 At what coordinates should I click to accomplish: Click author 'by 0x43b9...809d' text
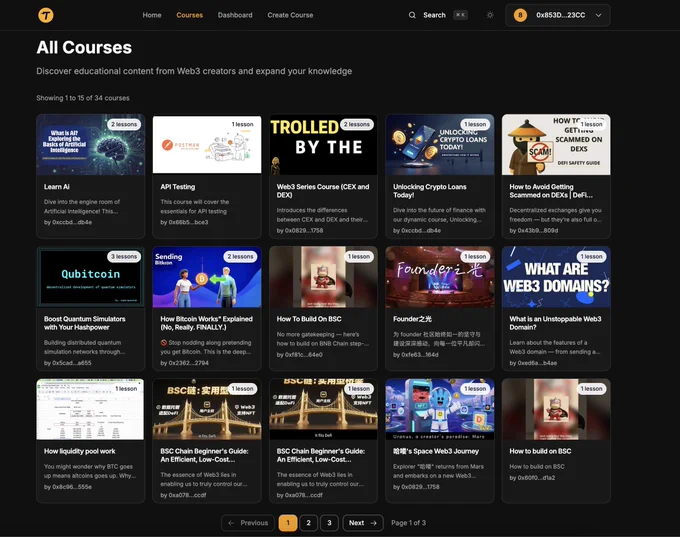click(x=534, y=230)
